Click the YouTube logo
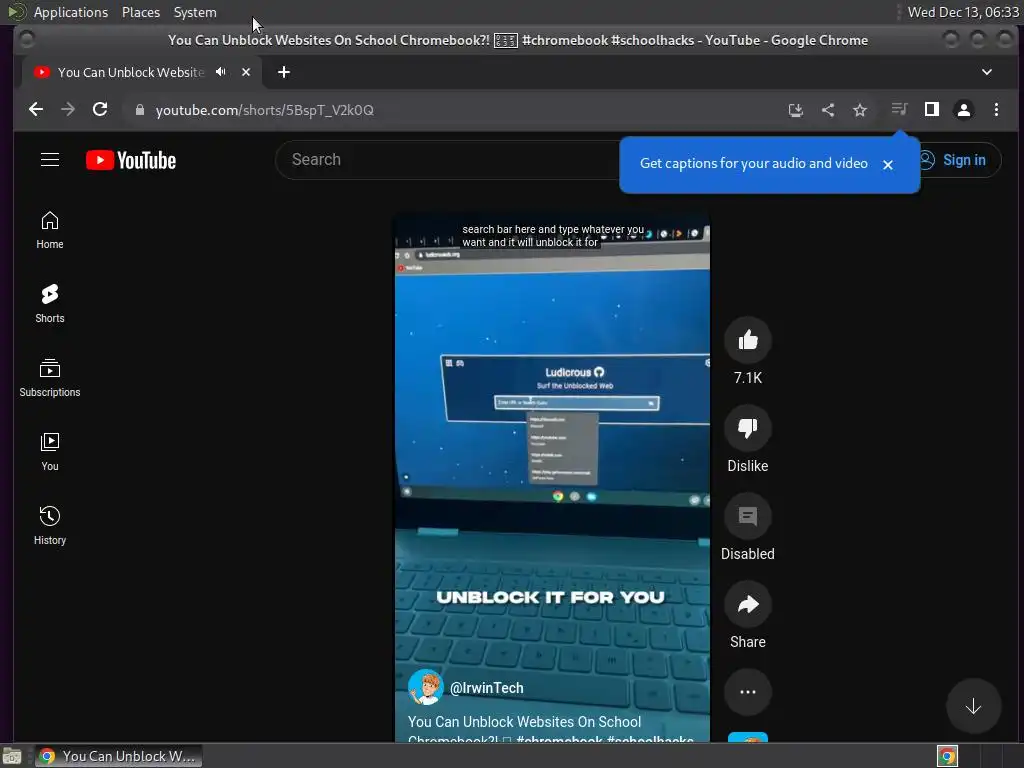1024x768 pixels. [131, 160]
